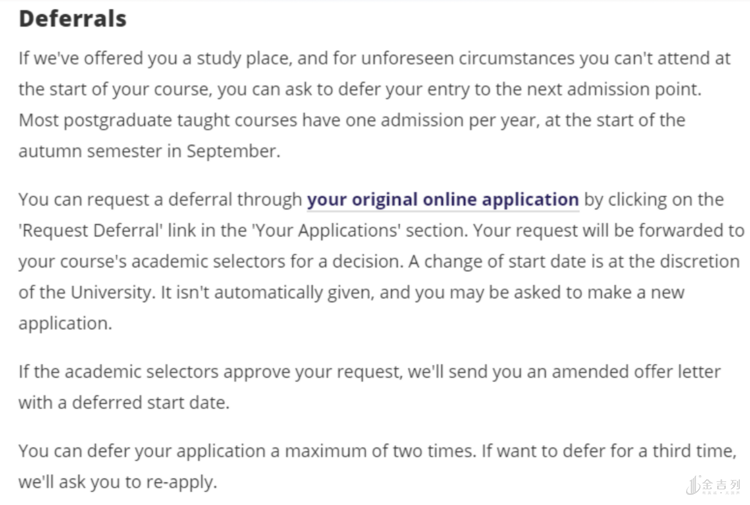Click the text 'You can request a deferral through'

(x=160, y=199)
